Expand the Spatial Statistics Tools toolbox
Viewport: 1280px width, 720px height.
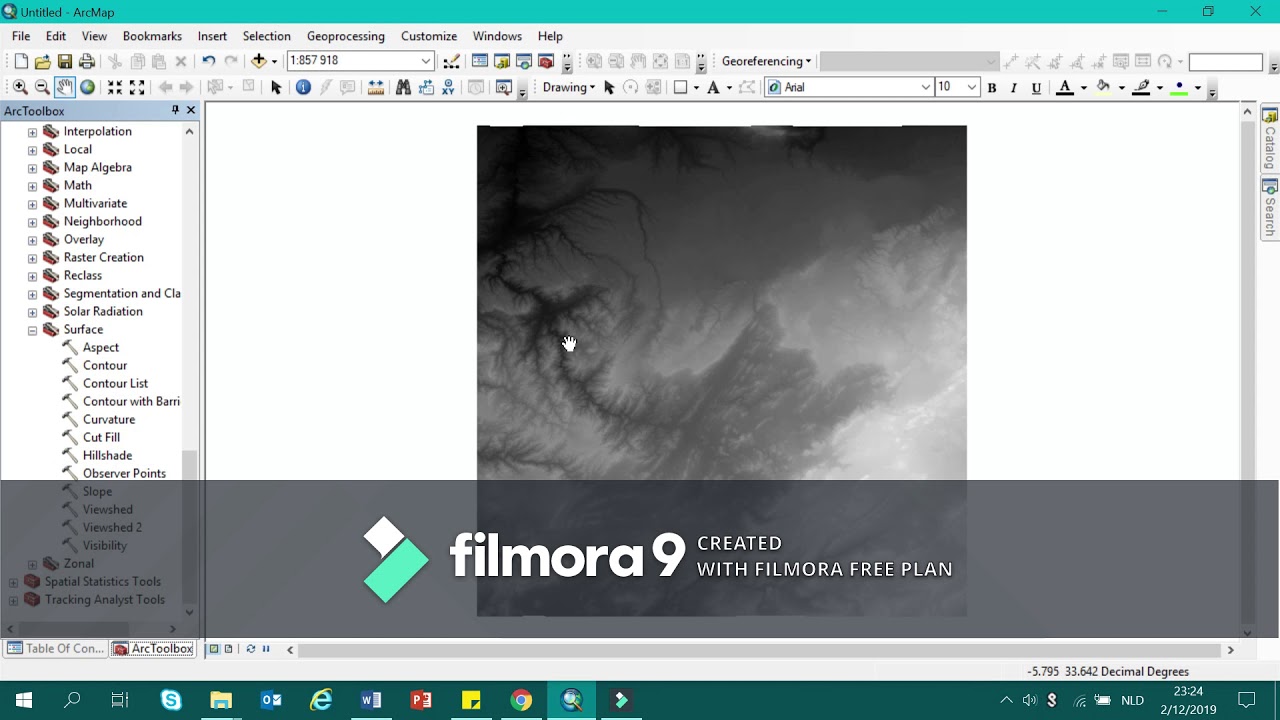point(13,582)
